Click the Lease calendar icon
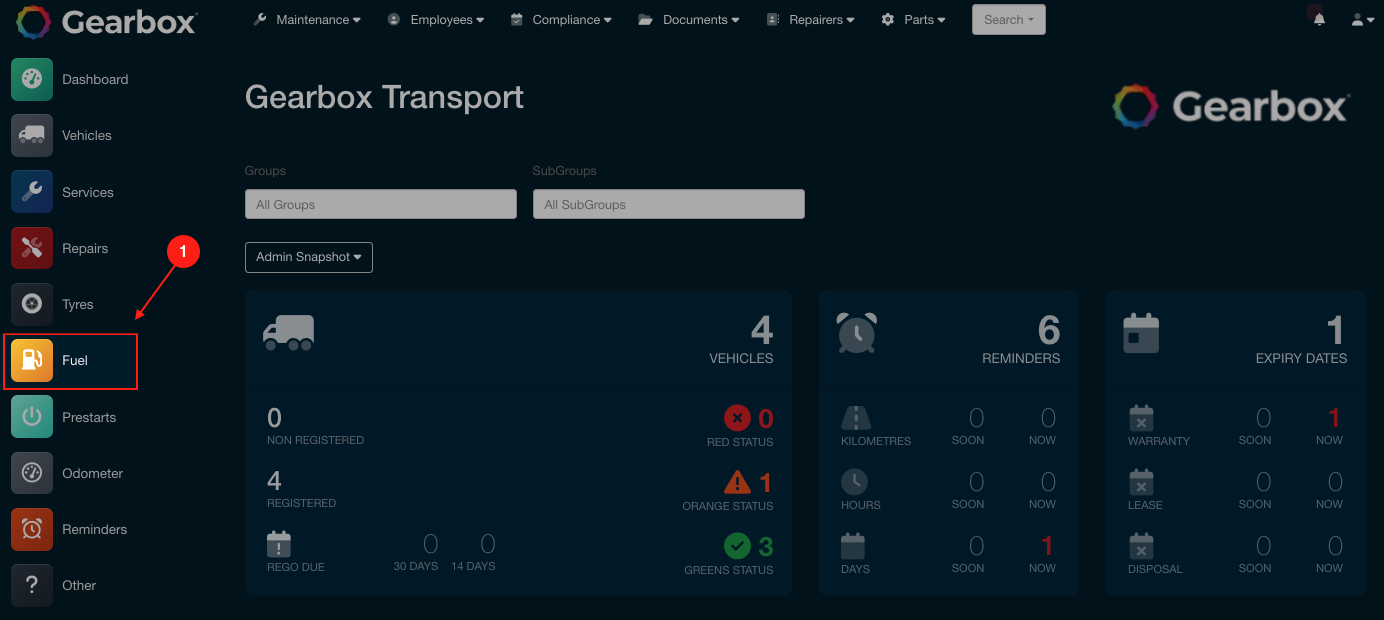The height and width of the screenshot is (620, 1384). [1141, 482]
